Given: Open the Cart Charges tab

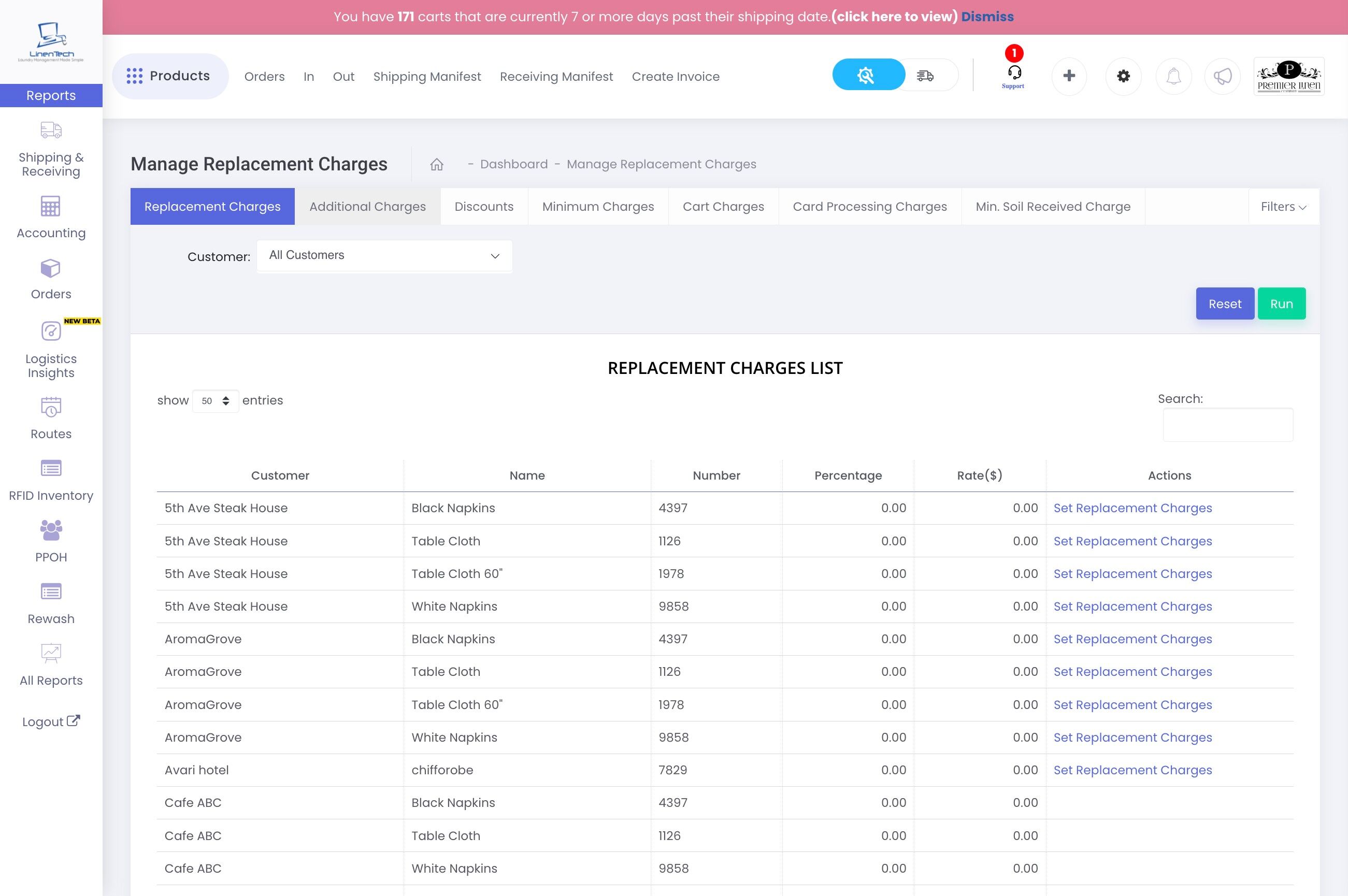Looking at the screenshot, I should pyautogui.click(x=723, y=207).
